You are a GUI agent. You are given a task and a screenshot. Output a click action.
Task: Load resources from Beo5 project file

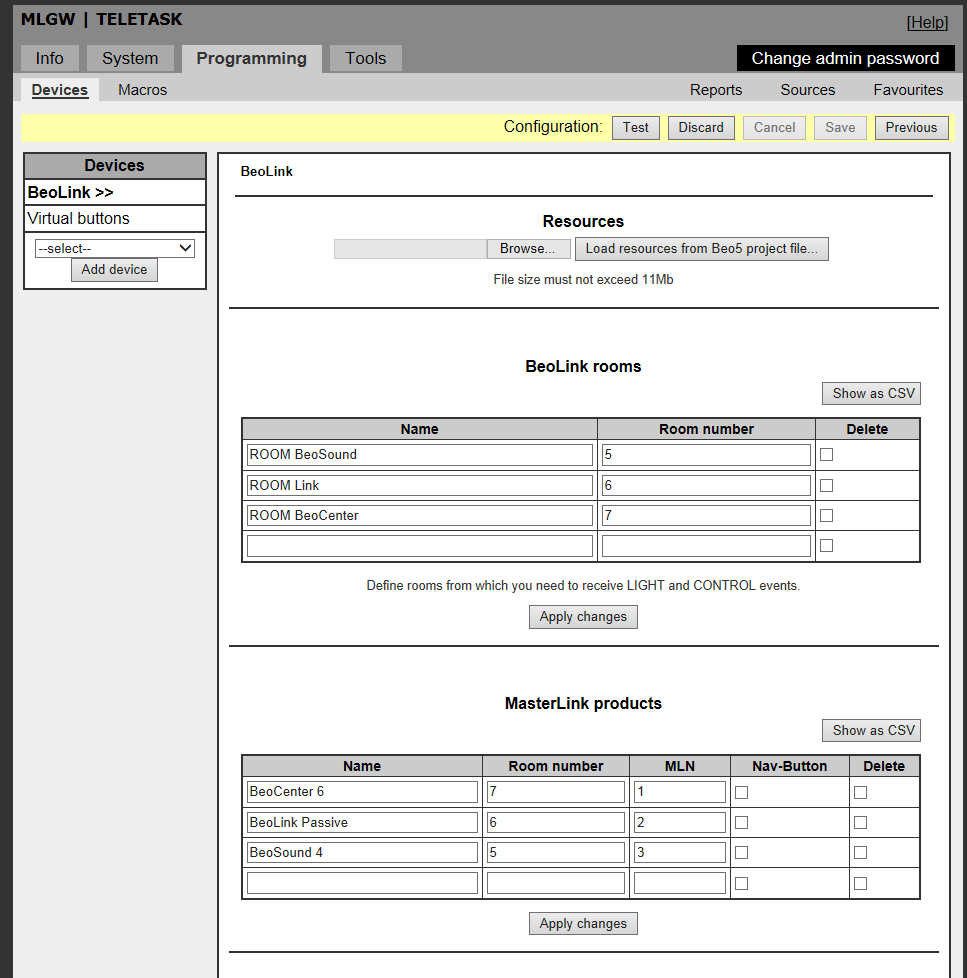[701, 249]
